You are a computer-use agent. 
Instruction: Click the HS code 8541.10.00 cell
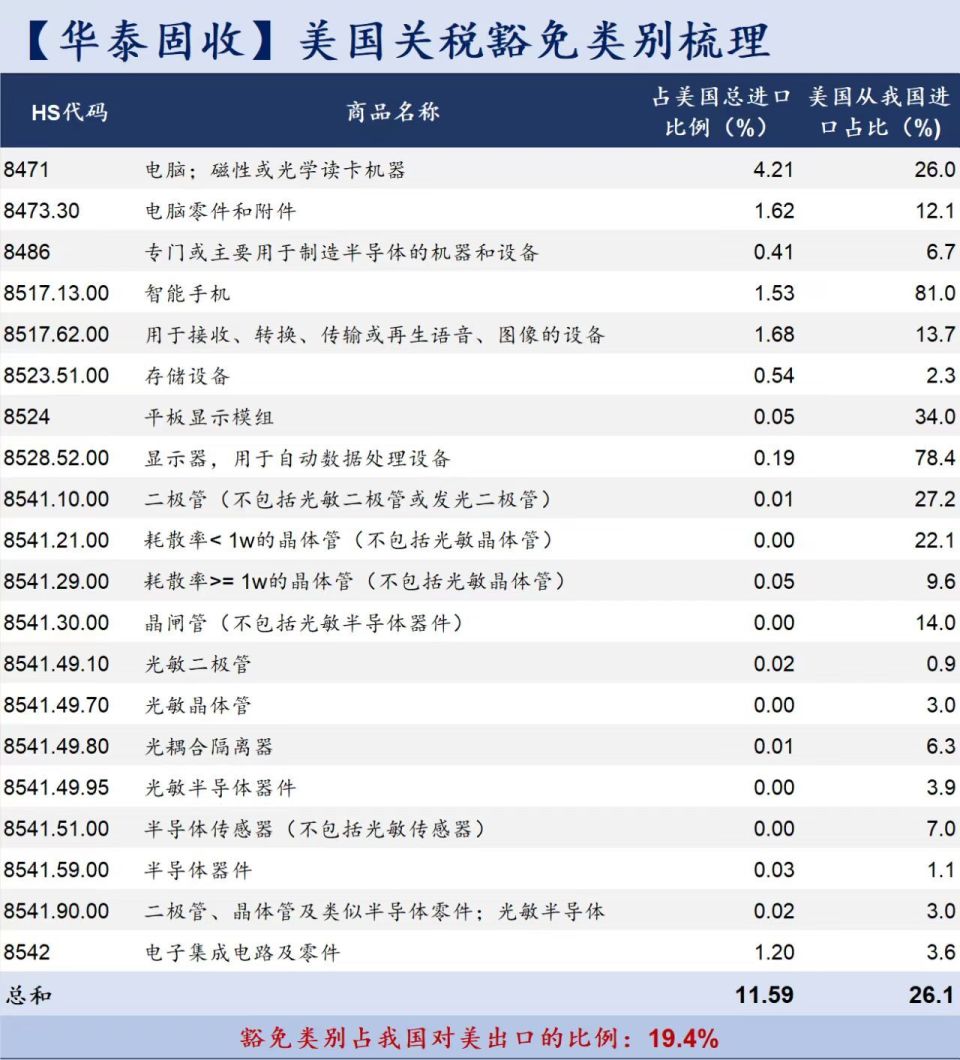[x=55, y=500]
